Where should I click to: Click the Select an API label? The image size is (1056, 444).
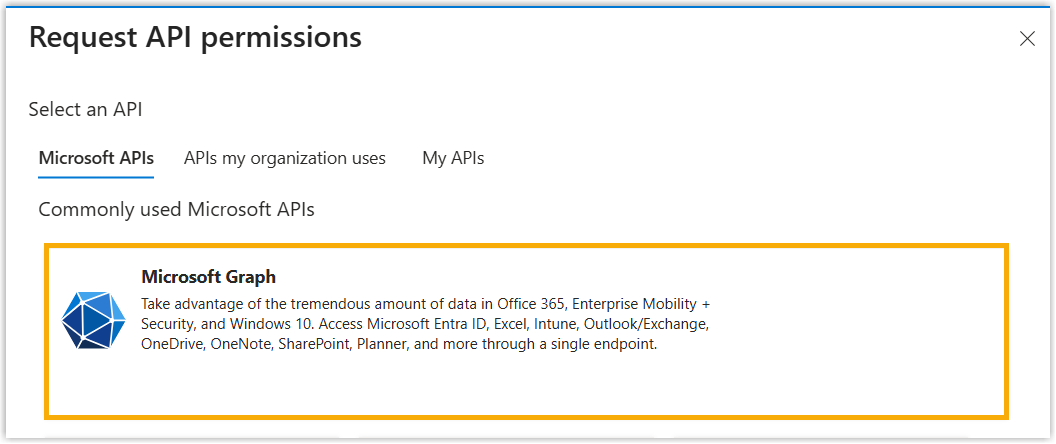pyautogui.click(x=92, y=109)
